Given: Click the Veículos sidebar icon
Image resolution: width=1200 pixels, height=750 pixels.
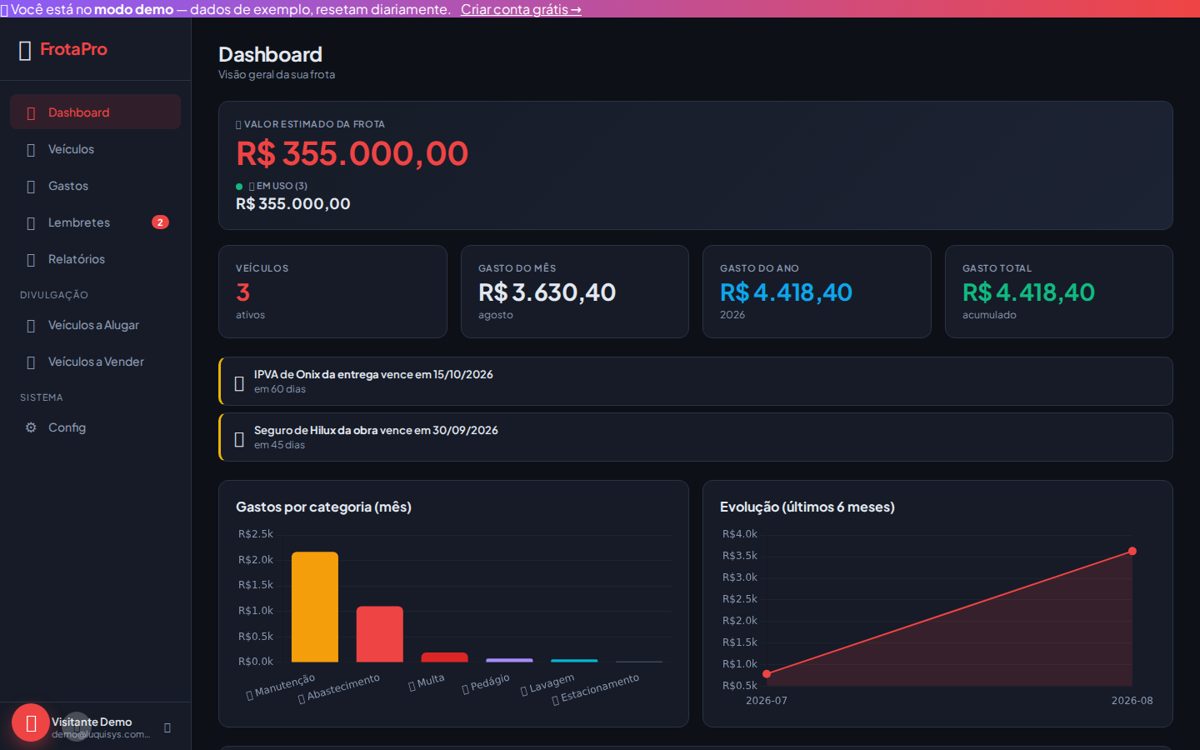Looking at the screenshot, I should [x=31, y=149].
